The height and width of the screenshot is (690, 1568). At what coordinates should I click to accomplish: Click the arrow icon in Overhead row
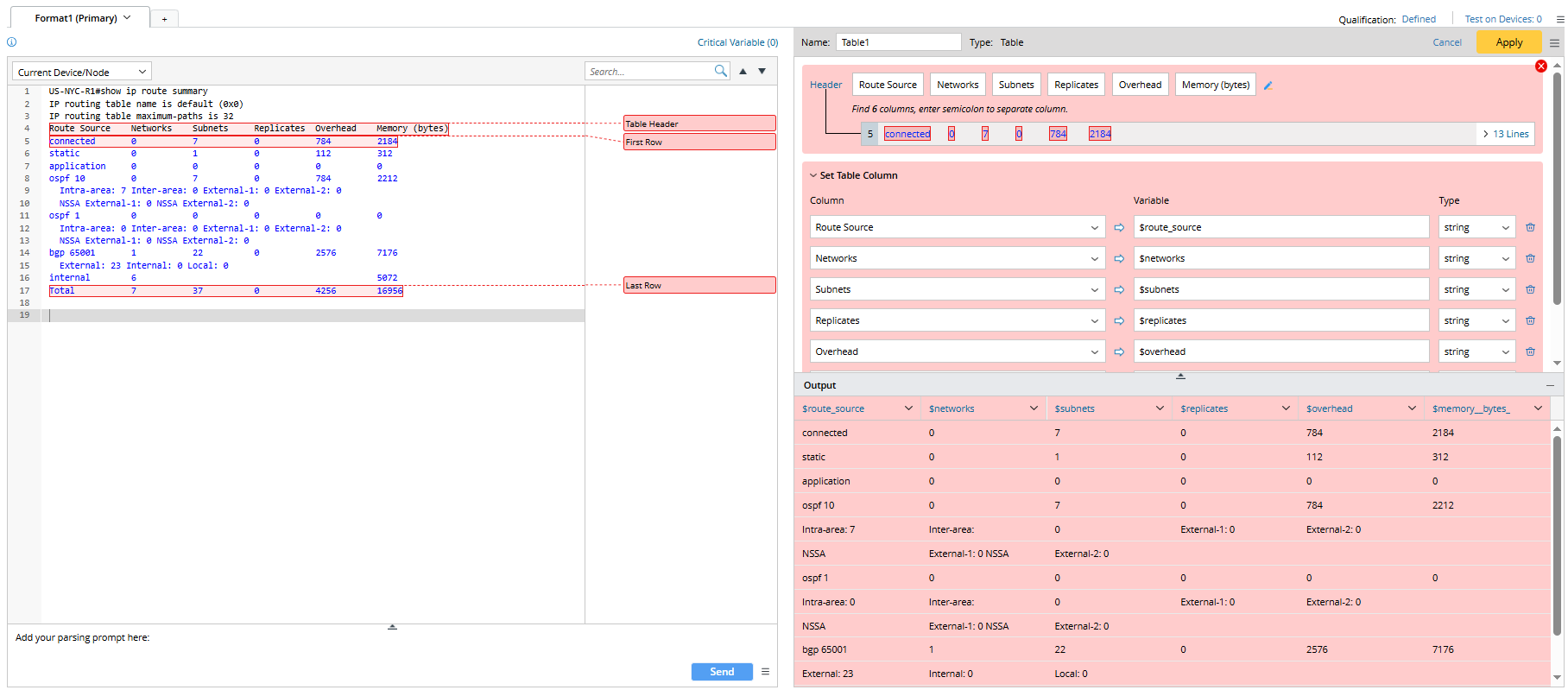pos(1120,351)
